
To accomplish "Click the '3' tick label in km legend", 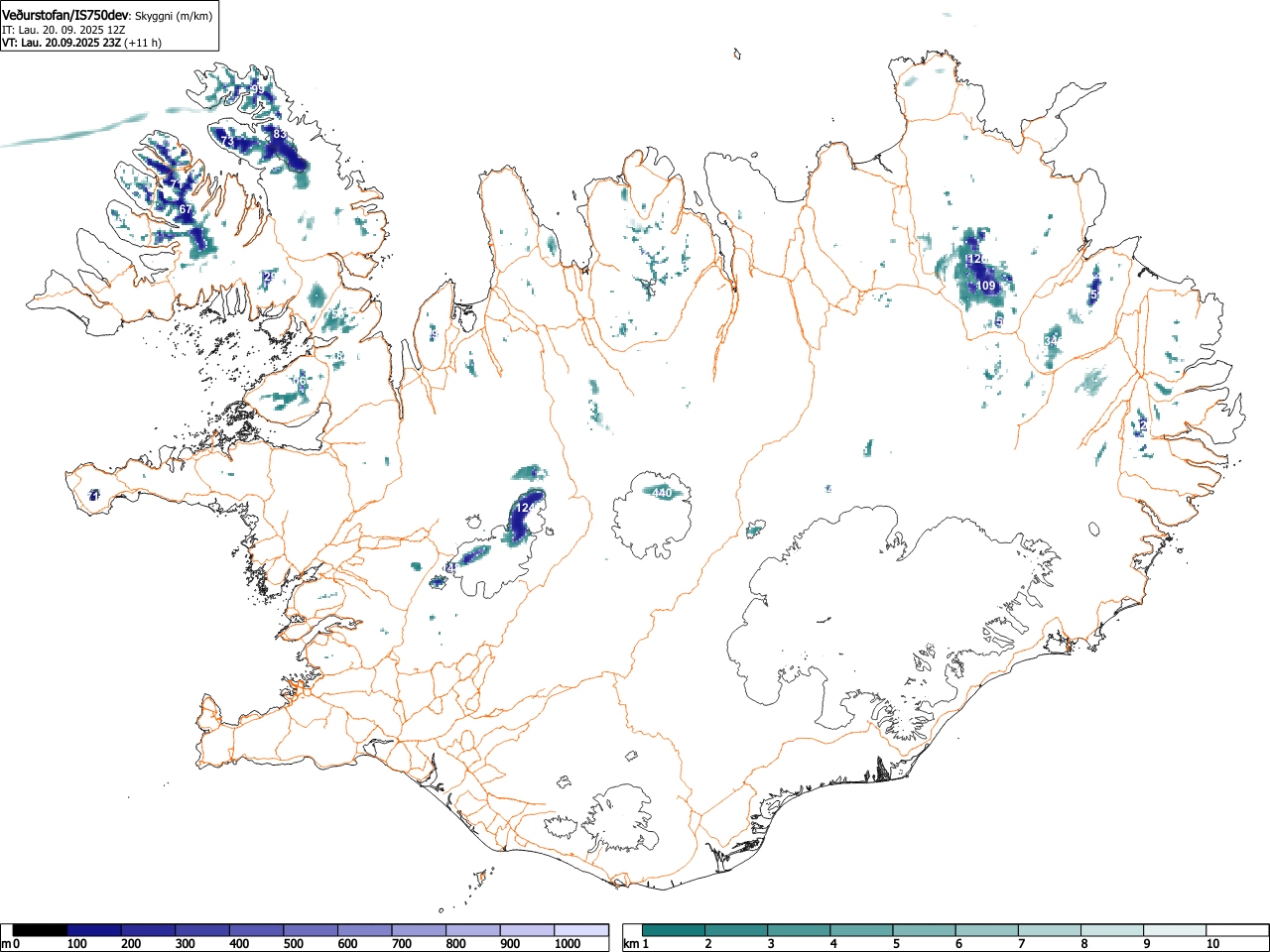I will point(771,944).
